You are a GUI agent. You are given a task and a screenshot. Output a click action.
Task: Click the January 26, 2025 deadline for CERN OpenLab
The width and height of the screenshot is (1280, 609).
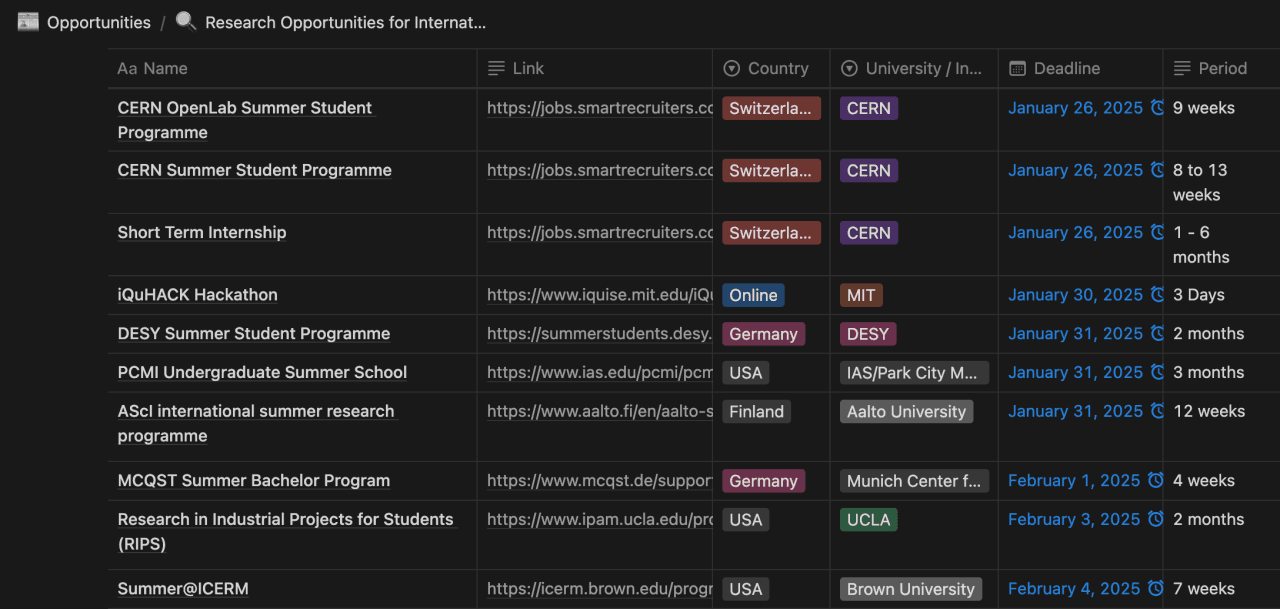[1075, 108]
